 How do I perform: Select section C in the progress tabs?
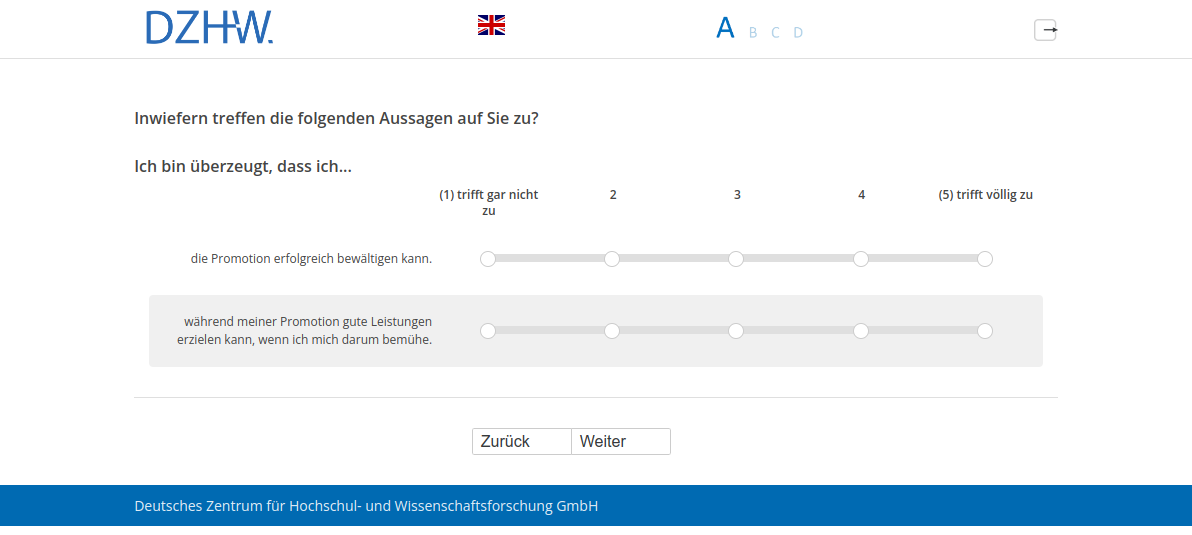pos(775,33)
